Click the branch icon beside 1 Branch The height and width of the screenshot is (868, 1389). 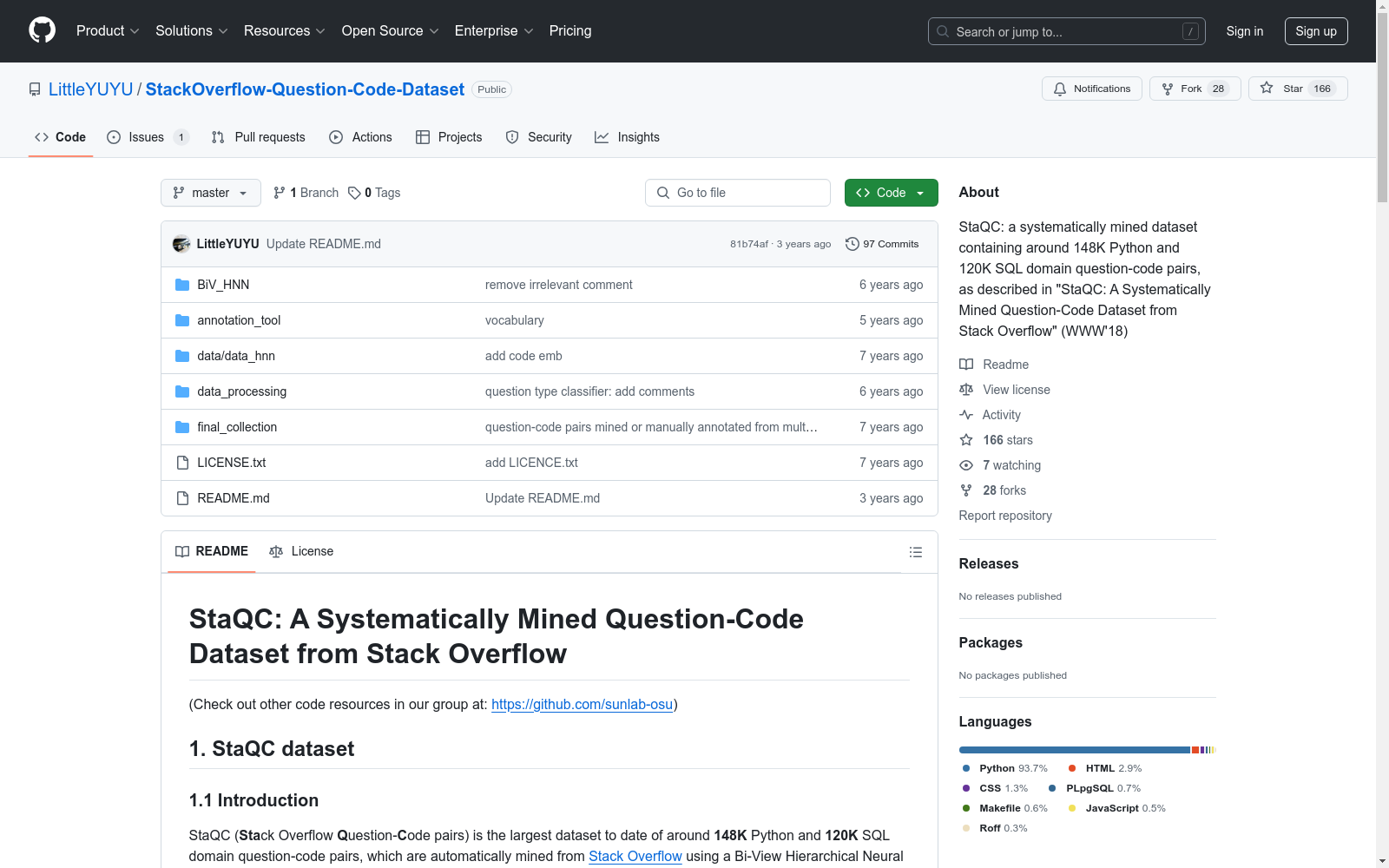[280, 193]
